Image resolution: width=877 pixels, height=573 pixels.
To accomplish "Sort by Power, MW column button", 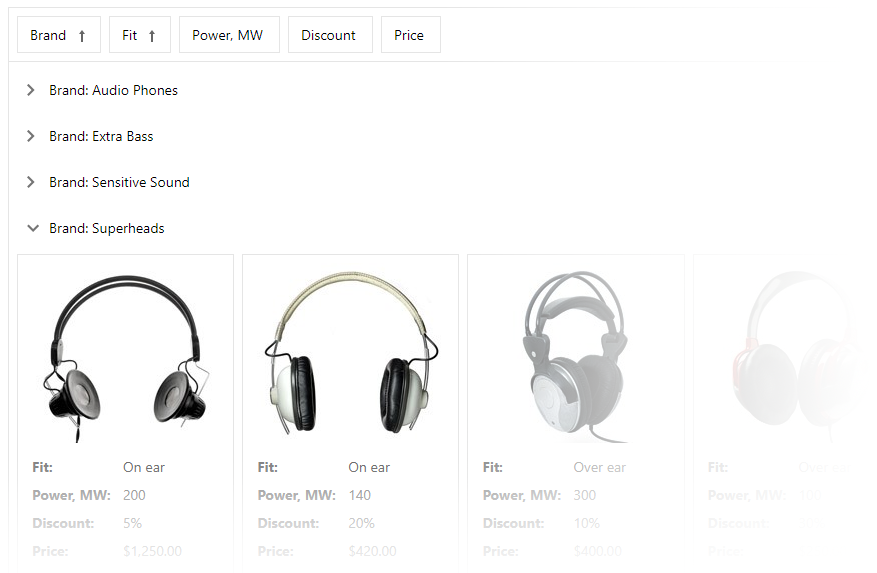I will click(229, 35).
